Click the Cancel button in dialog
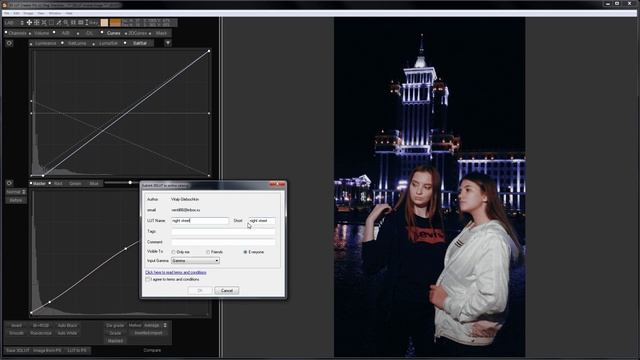640x360 pixels. point(227,291)
